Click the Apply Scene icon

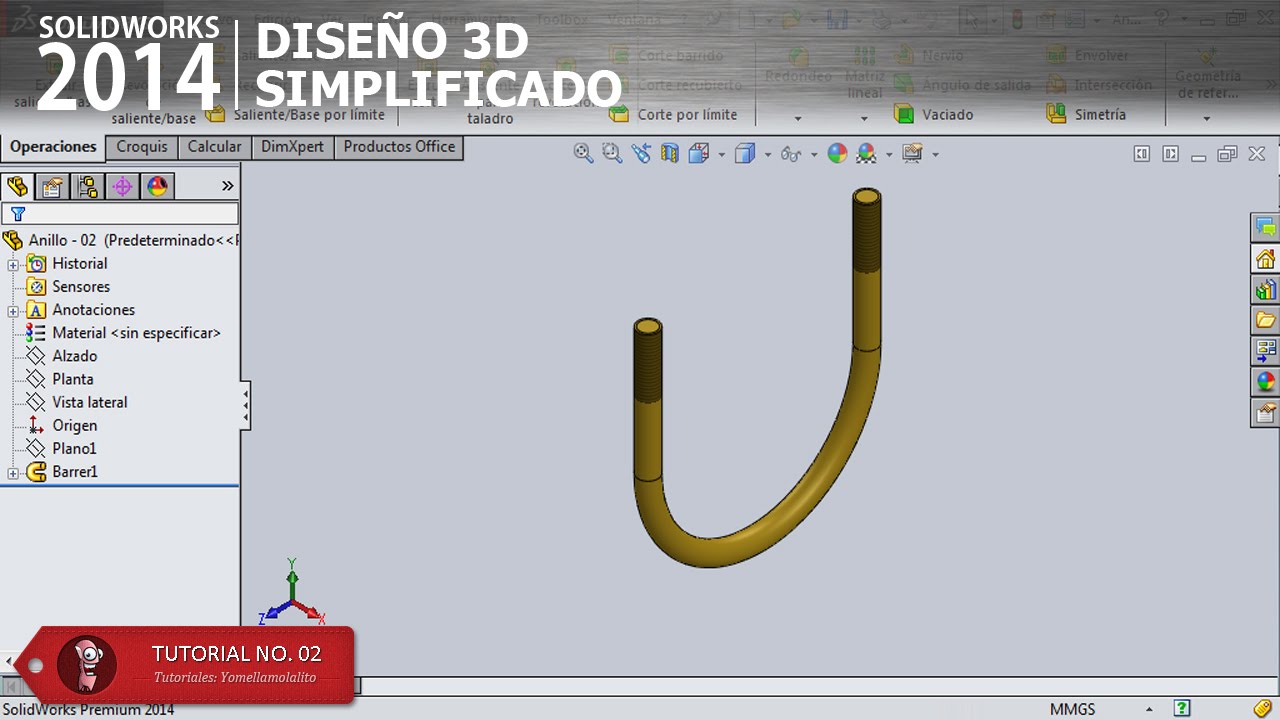pyautogui.click(x=866, y=153)
